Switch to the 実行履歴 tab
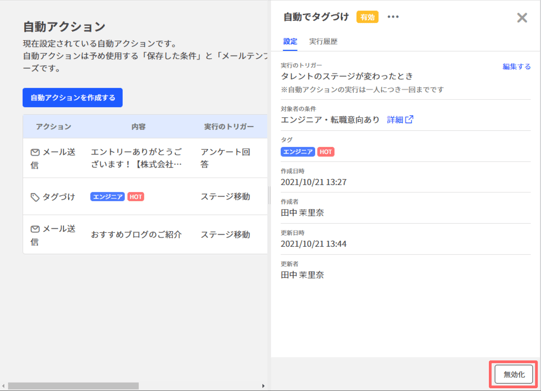The height and width of the screenshot is (391, 541). pos(323,42)
